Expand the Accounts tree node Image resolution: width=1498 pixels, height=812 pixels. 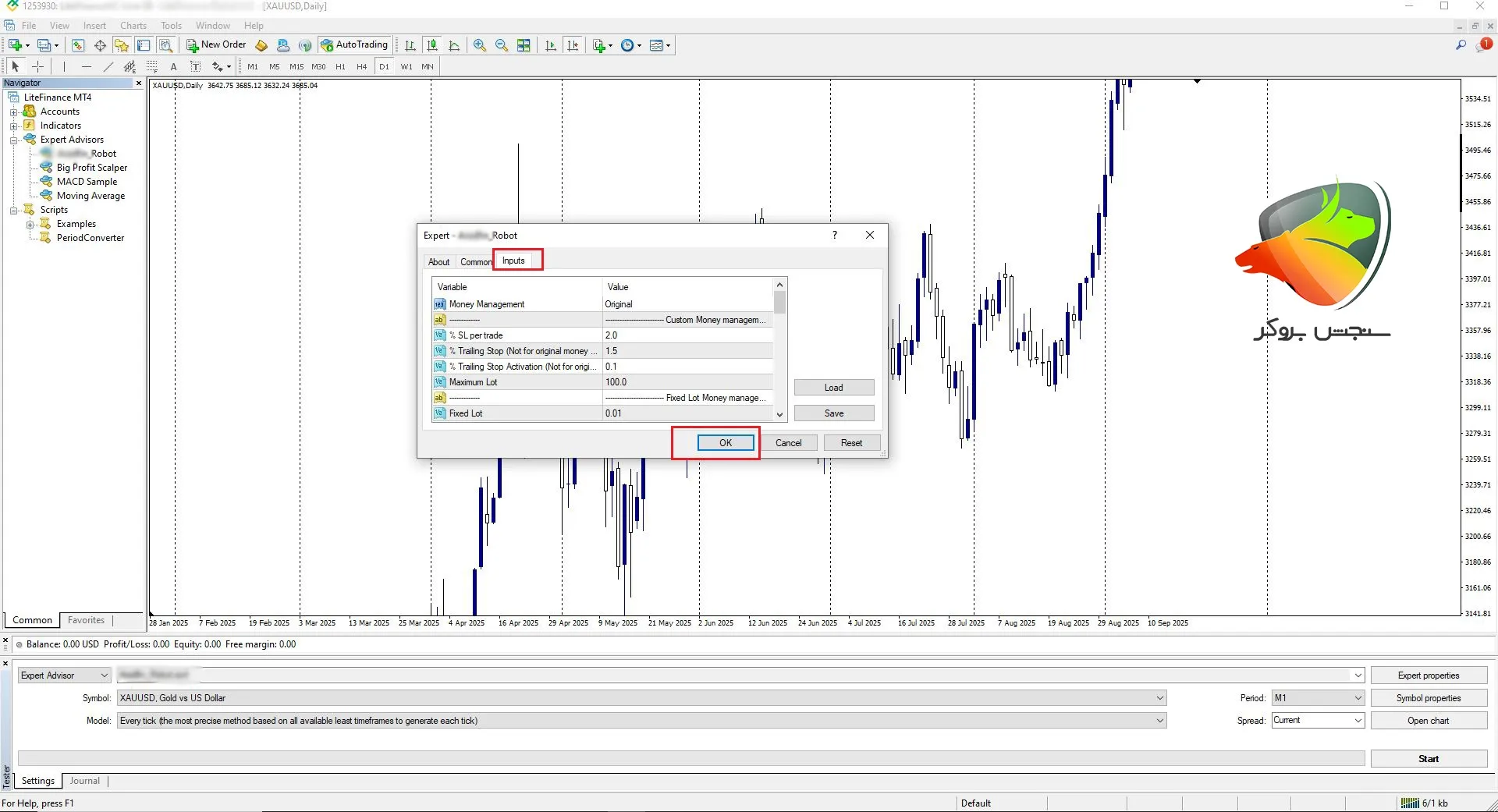tap(13, 112)
